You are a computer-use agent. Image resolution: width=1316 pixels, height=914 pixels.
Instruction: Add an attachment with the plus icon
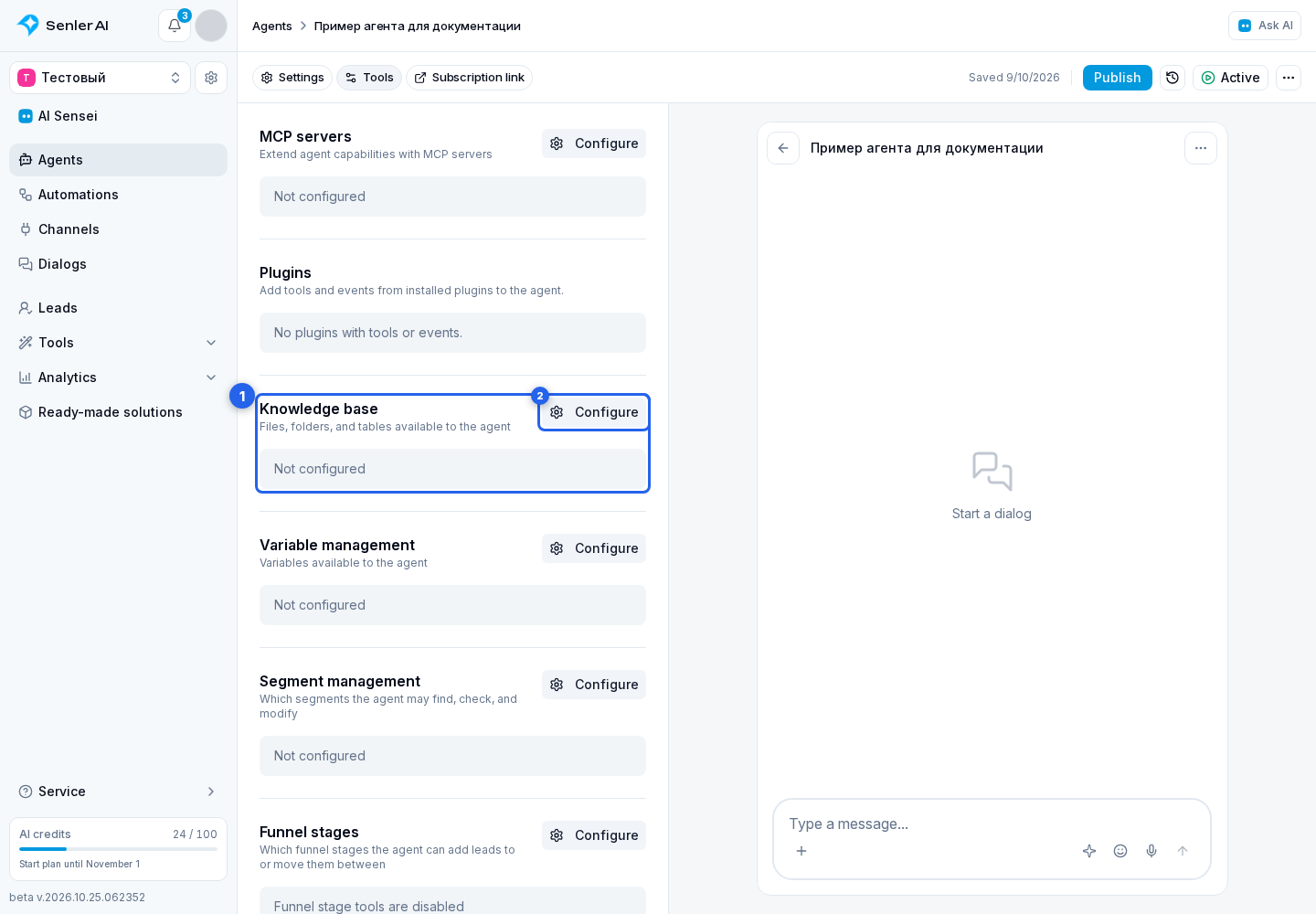click(801, 851)
